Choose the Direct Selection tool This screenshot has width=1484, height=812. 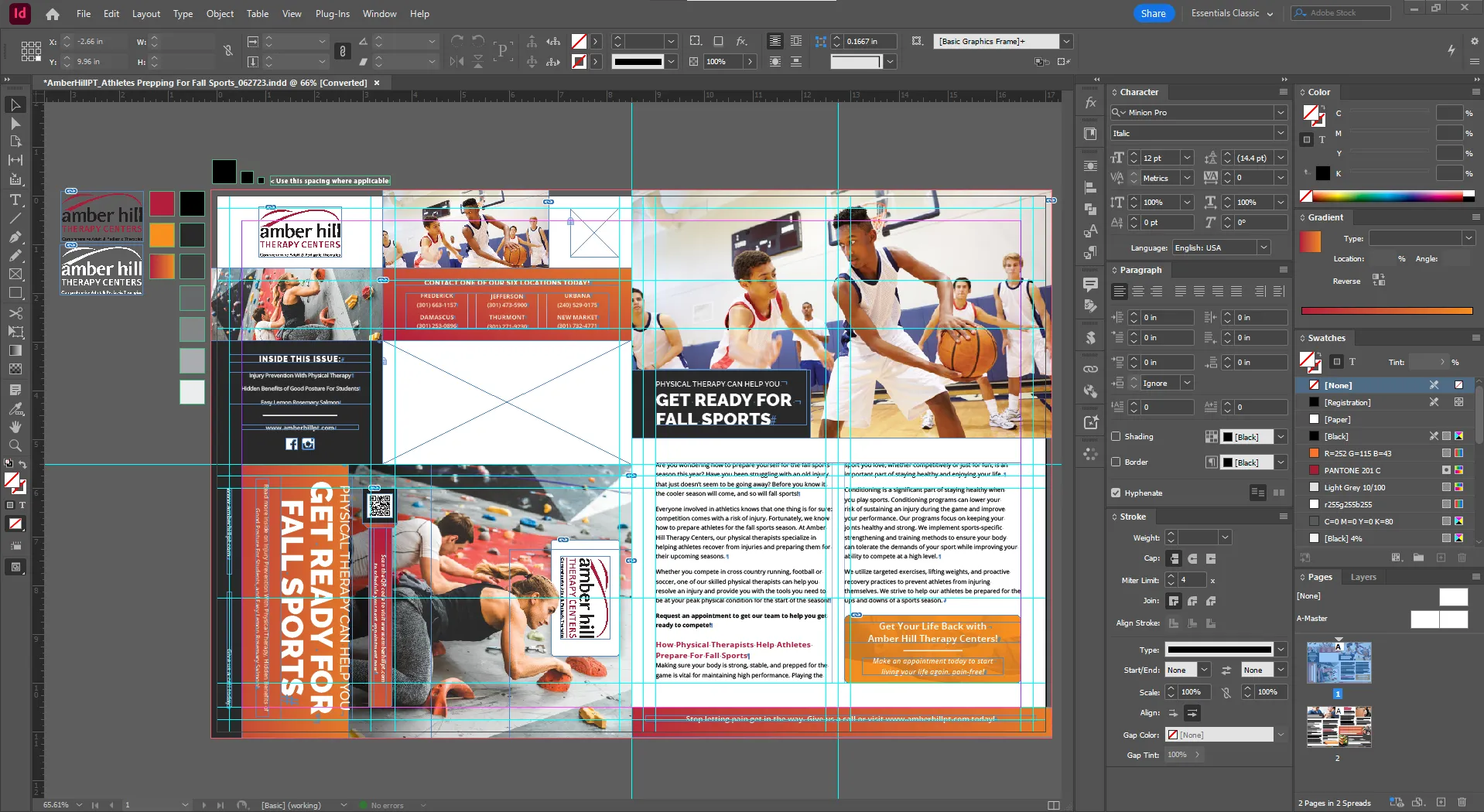15,124
